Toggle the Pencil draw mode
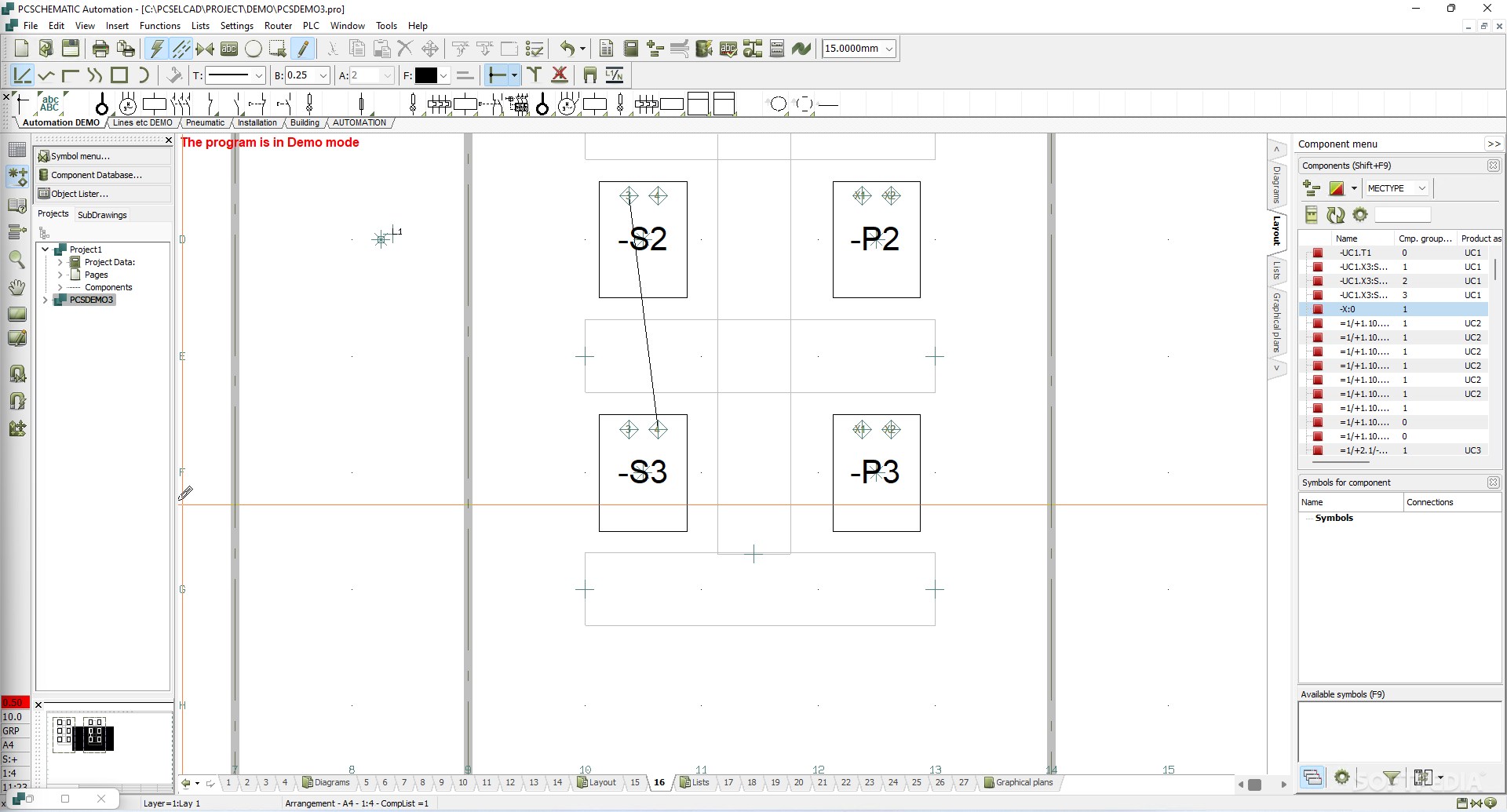The image size is (1507, 812). tap(303, 49)
